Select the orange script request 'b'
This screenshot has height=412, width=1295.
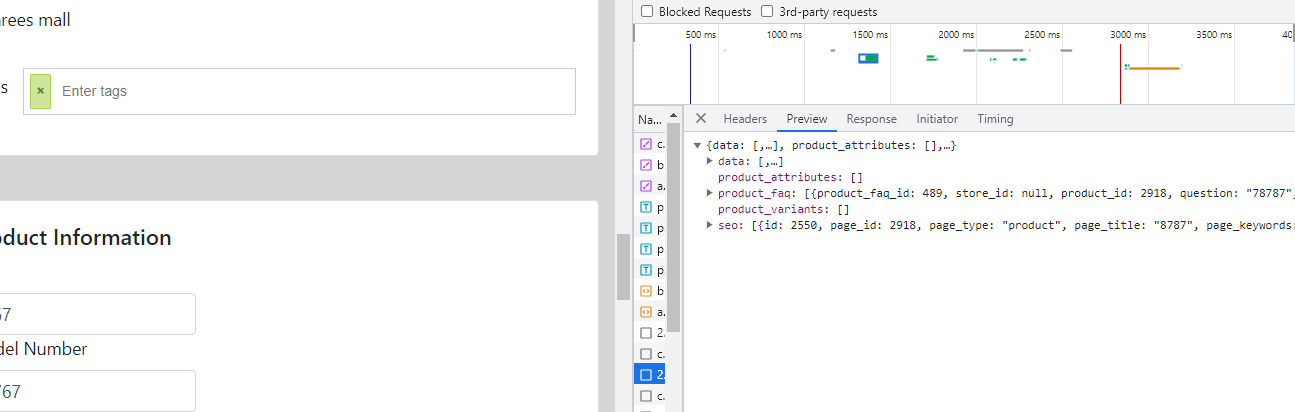pyautogui.click(x=652, y=291)
